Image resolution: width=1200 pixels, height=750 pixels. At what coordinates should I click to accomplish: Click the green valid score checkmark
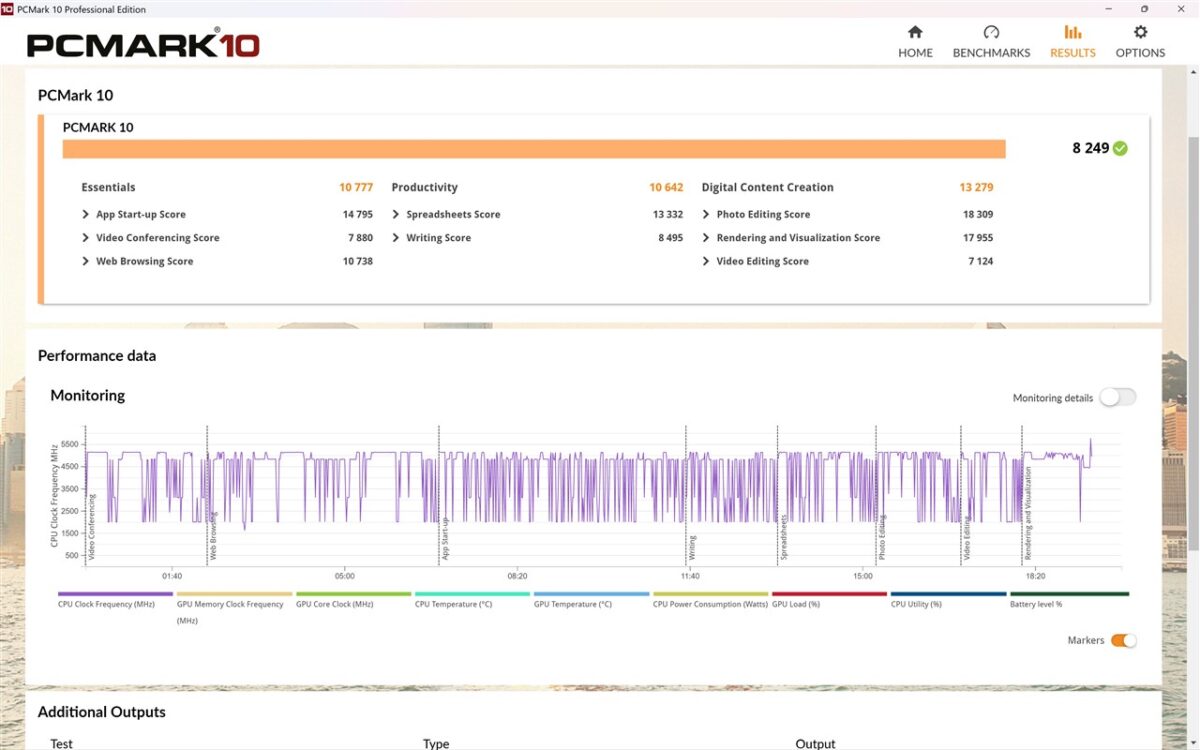point(1120,148)
